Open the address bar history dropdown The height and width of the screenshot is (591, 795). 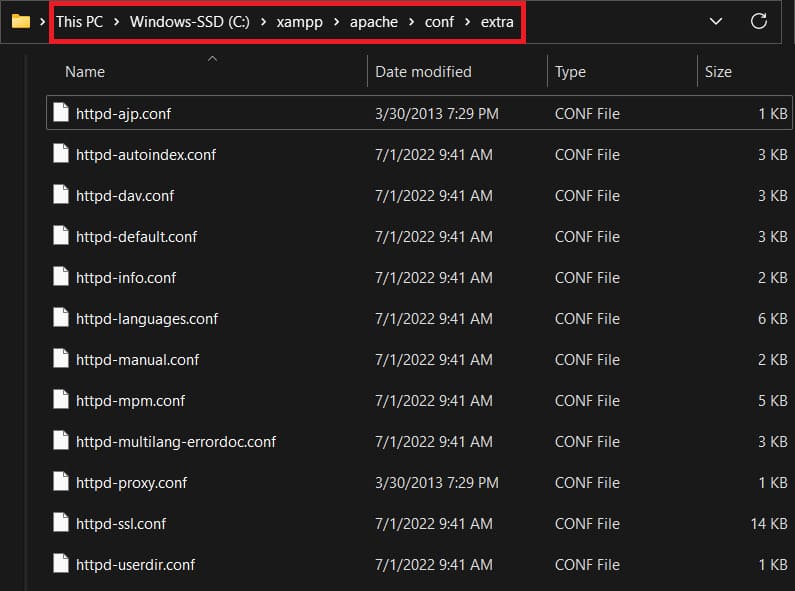coord(715,21)
